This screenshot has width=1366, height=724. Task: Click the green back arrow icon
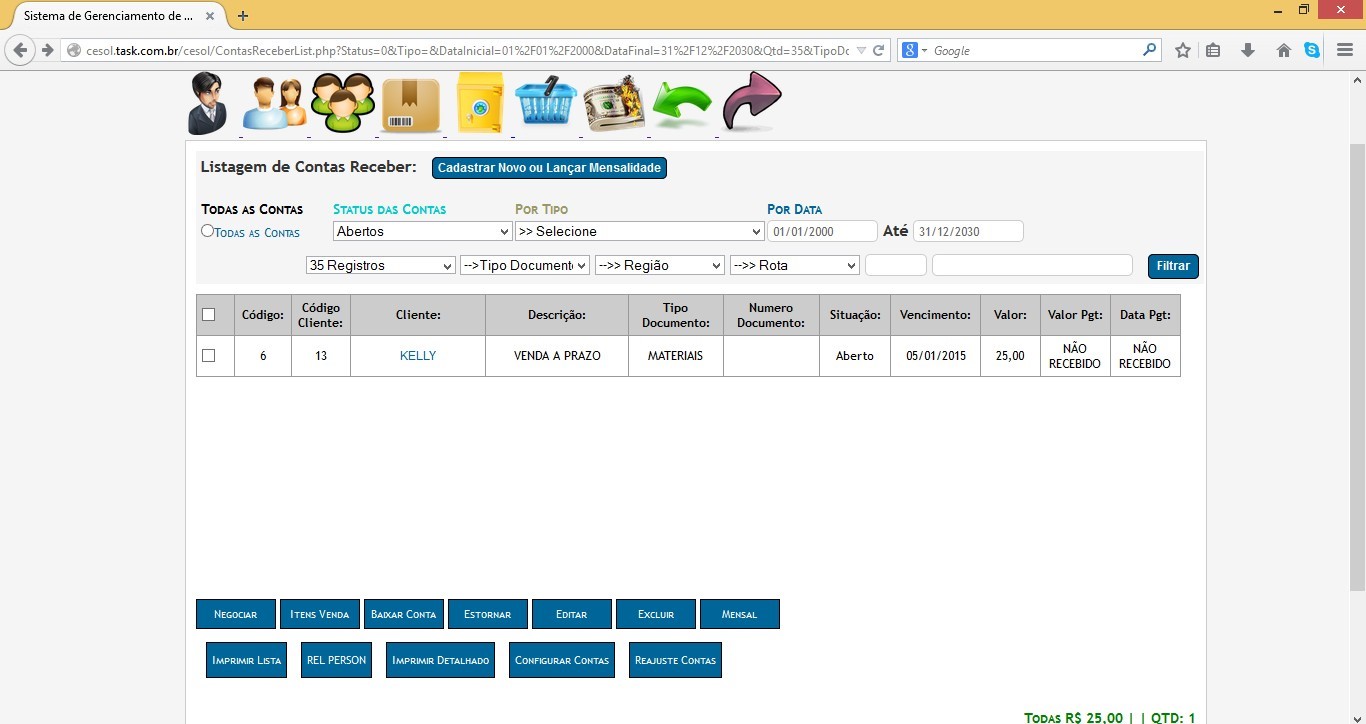coord(681,105)
